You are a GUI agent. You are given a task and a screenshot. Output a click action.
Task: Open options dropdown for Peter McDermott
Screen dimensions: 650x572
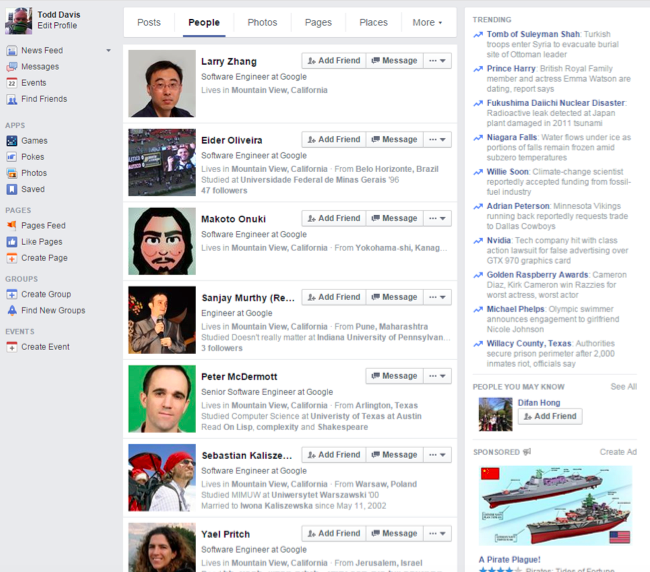click(437, 376)
